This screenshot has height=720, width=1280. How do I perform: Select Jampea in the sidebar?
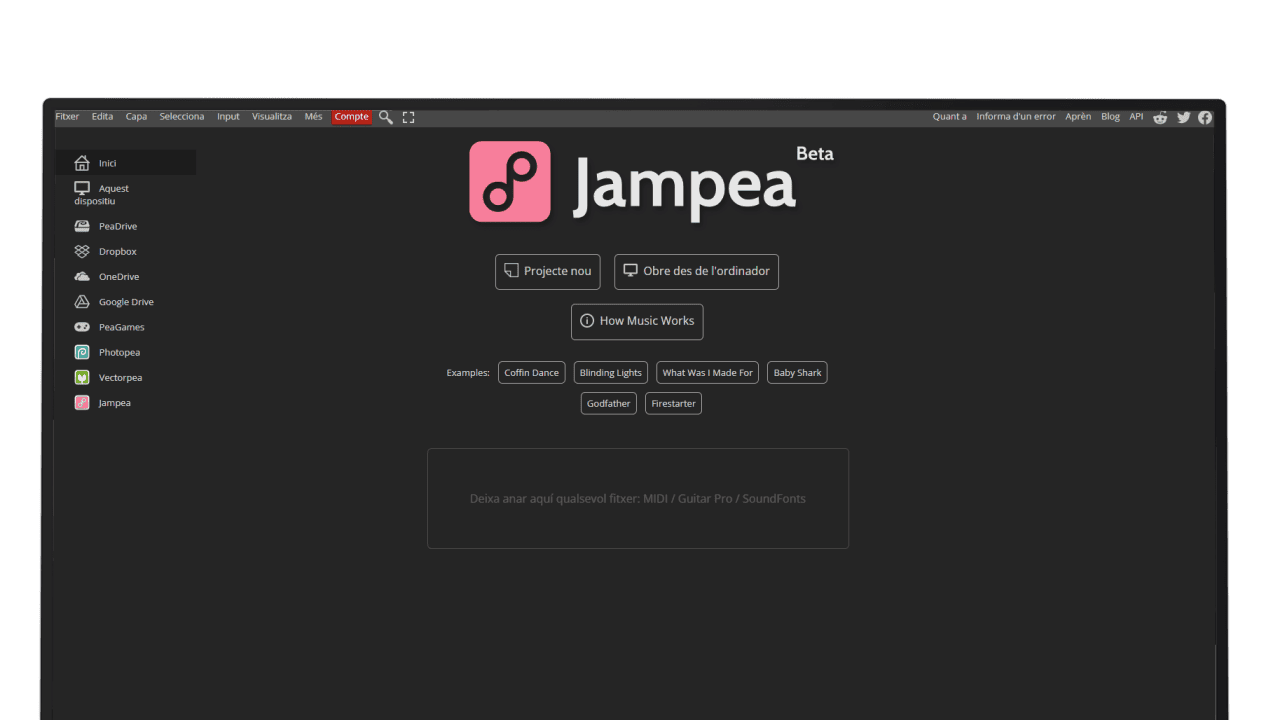(x=113, y=402)
